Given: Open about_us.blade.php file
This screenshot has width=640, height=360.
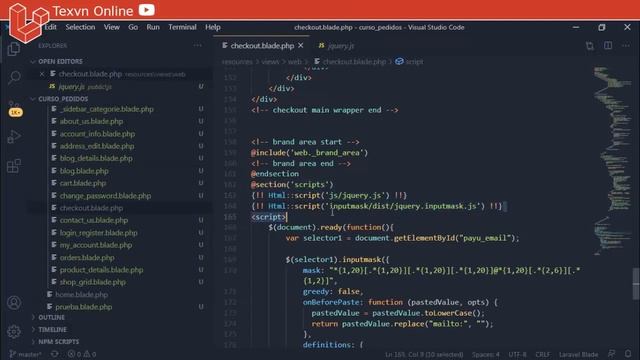Looking at the screenshot, I should (91, 121).
